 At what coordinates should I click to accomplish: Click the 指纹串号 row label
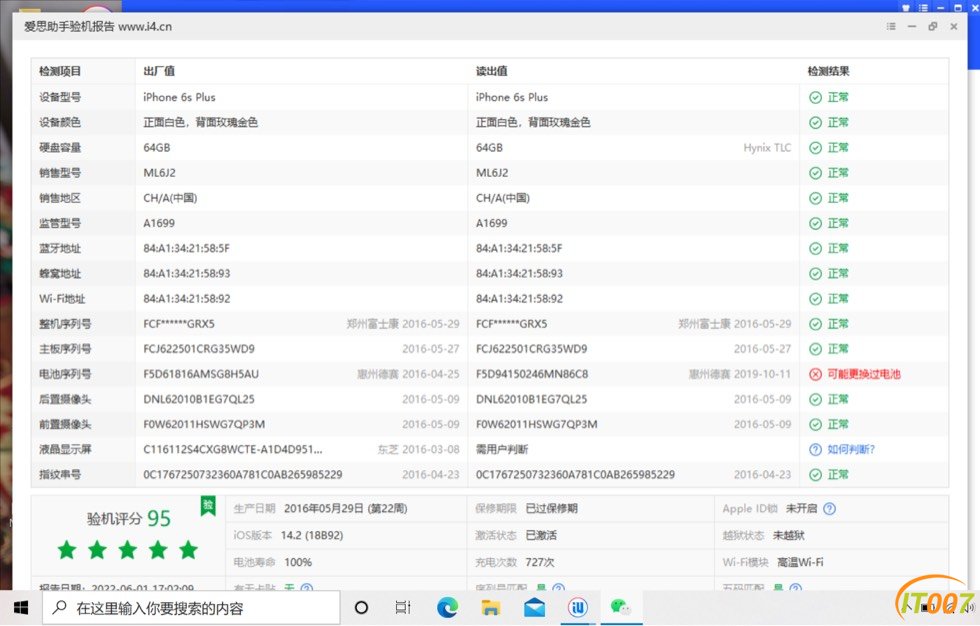tap(60, 475)
